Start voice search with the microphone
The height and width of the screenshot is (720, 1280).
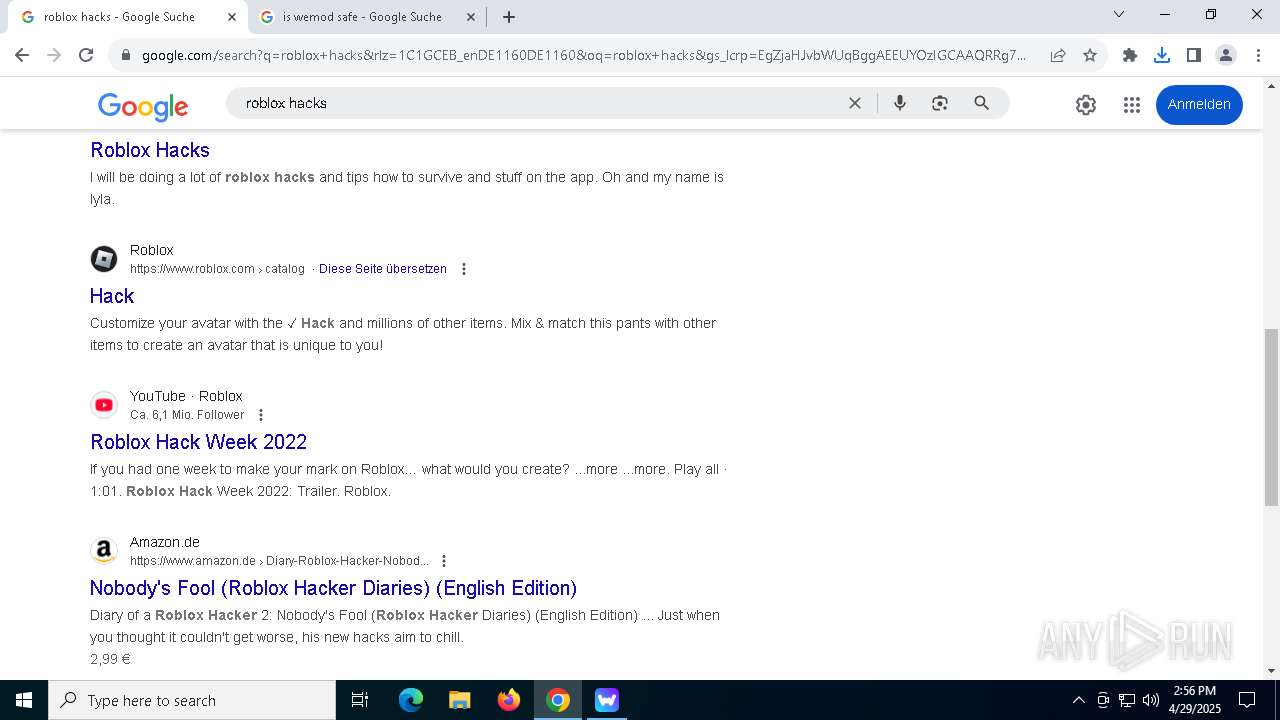click(x=900, y=103)
